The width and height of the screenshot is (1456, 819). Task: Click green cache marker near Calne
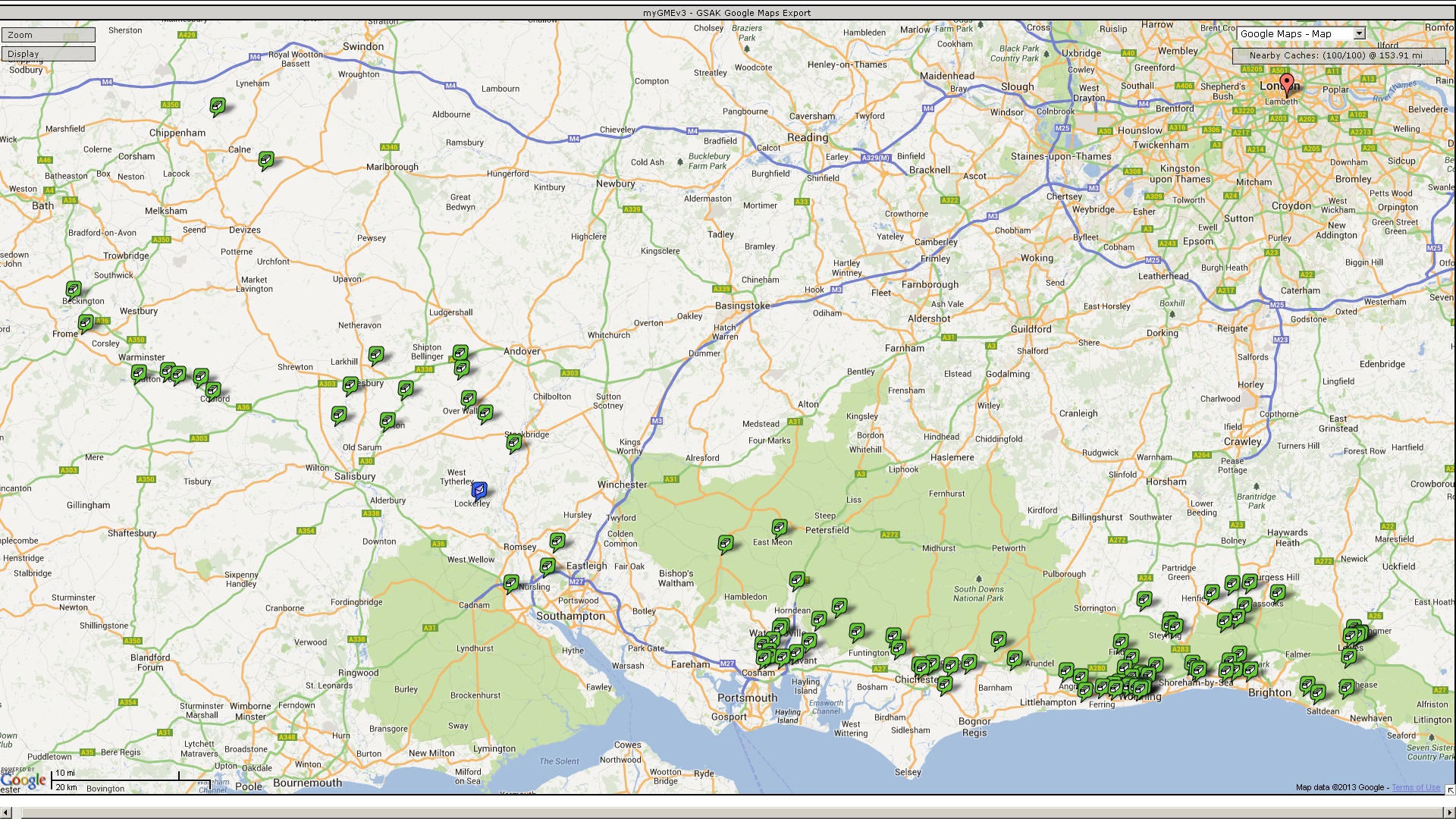(266, 159)
